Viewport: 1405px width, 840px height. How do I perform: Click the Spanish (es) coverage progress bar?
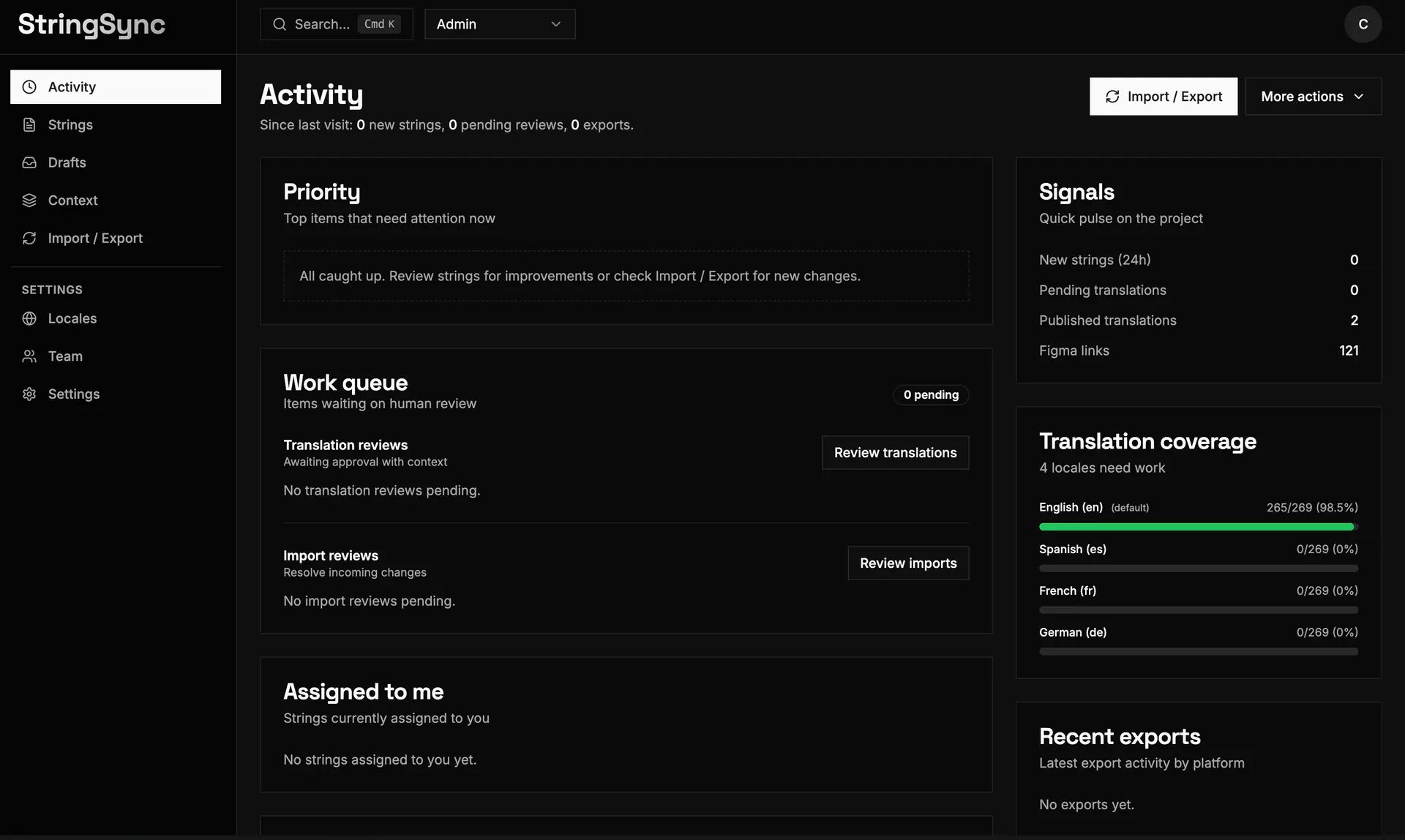[1198, 569]
